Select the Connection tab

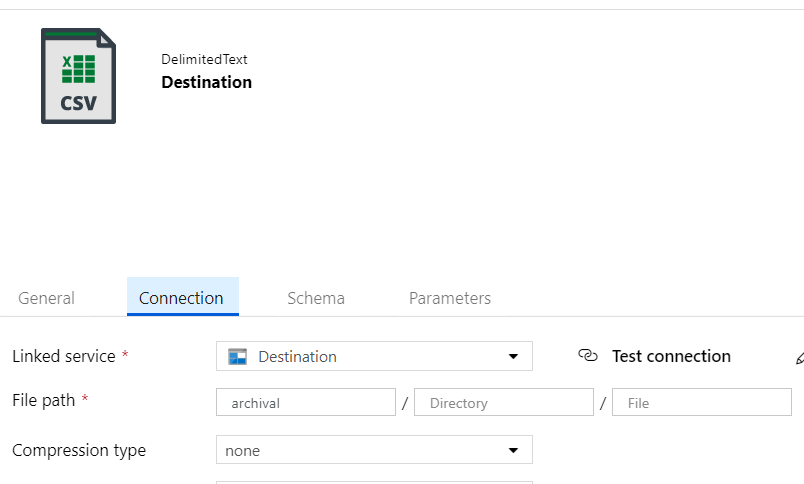(x=183, y=297)
